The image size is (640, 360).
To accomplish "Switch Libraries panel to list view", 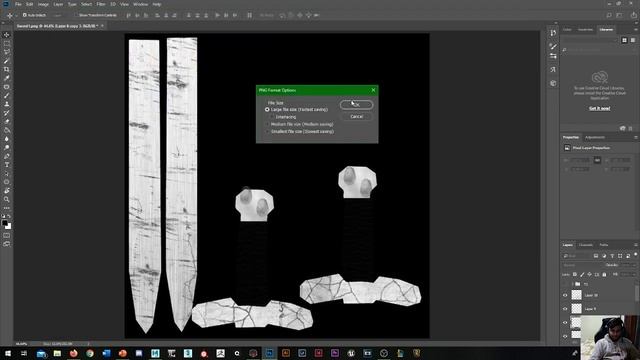I will pyautogui.click(x=633, y=40).
